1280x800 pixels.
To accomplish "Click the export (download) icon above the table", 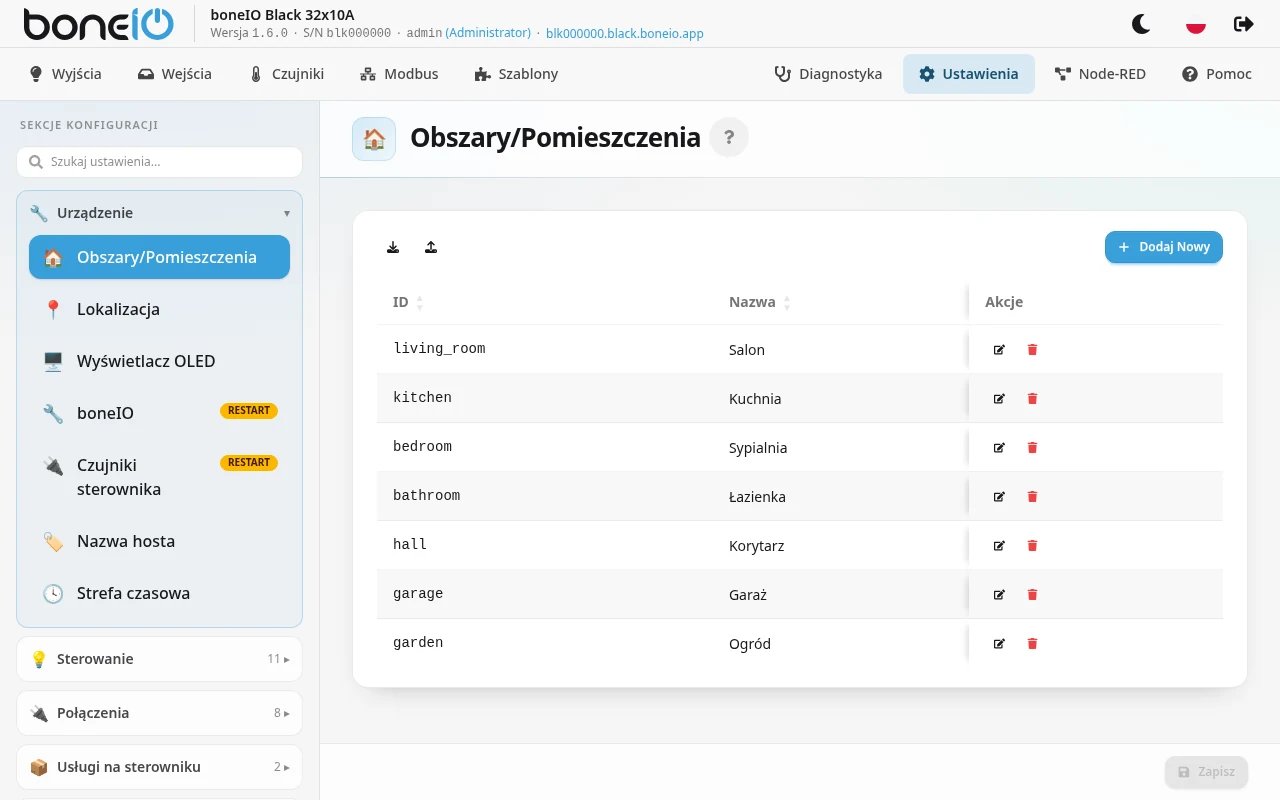I will pyautogui.click(x=393, y=247).
